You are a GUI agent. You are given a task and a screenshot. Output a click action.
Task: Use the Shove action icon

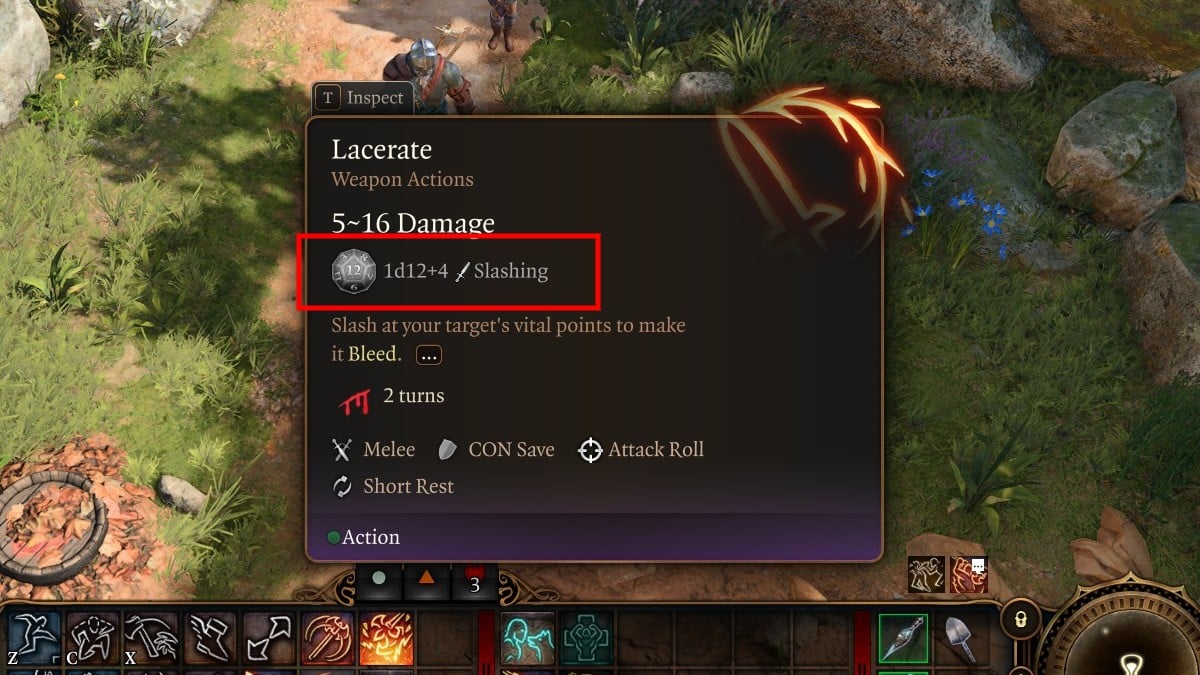point(93,637)
